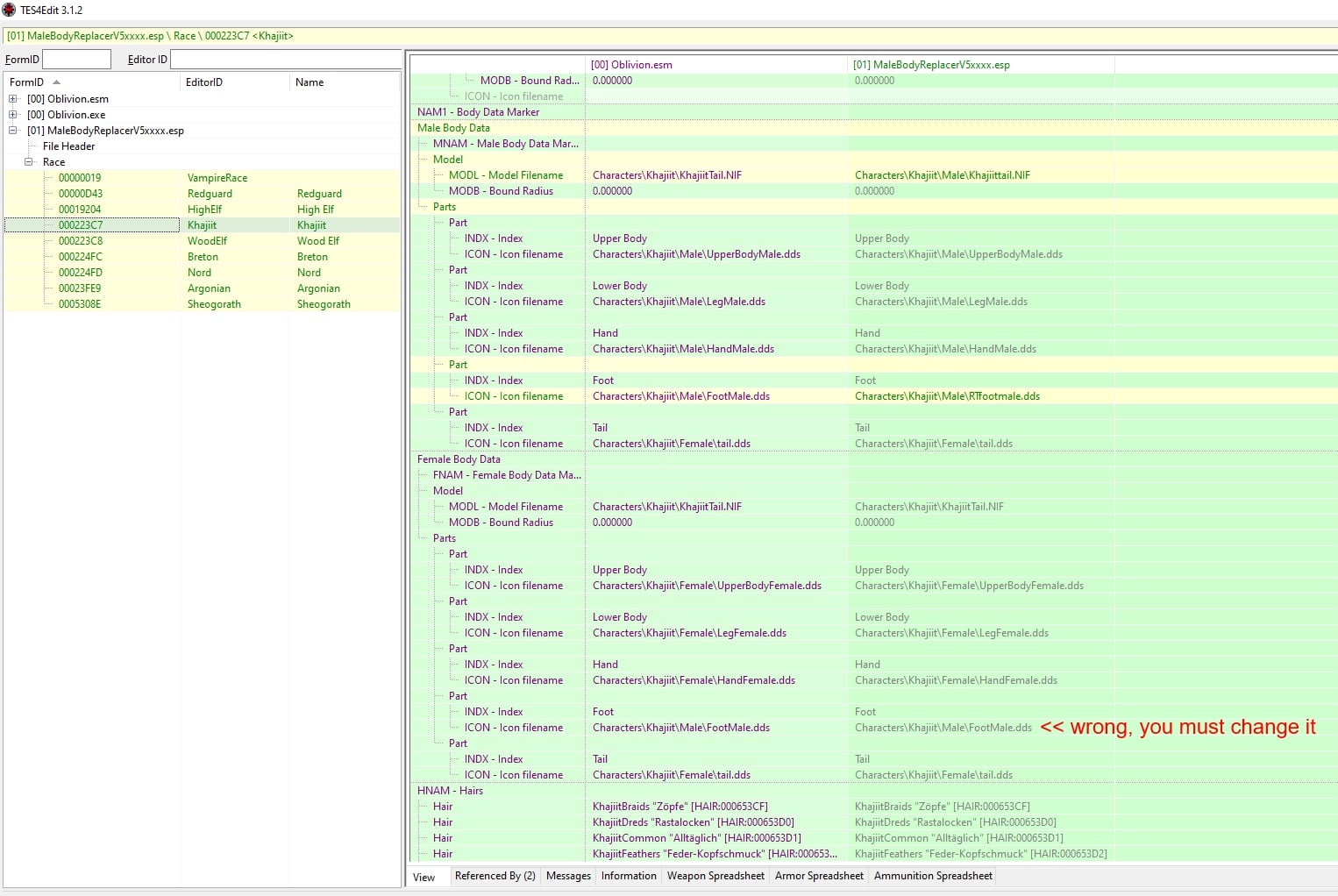The height and width of the screenshot is (896, 1338).
Task: Select the Argonian race record
Action: pyautogui.click(x=202, y=288)
